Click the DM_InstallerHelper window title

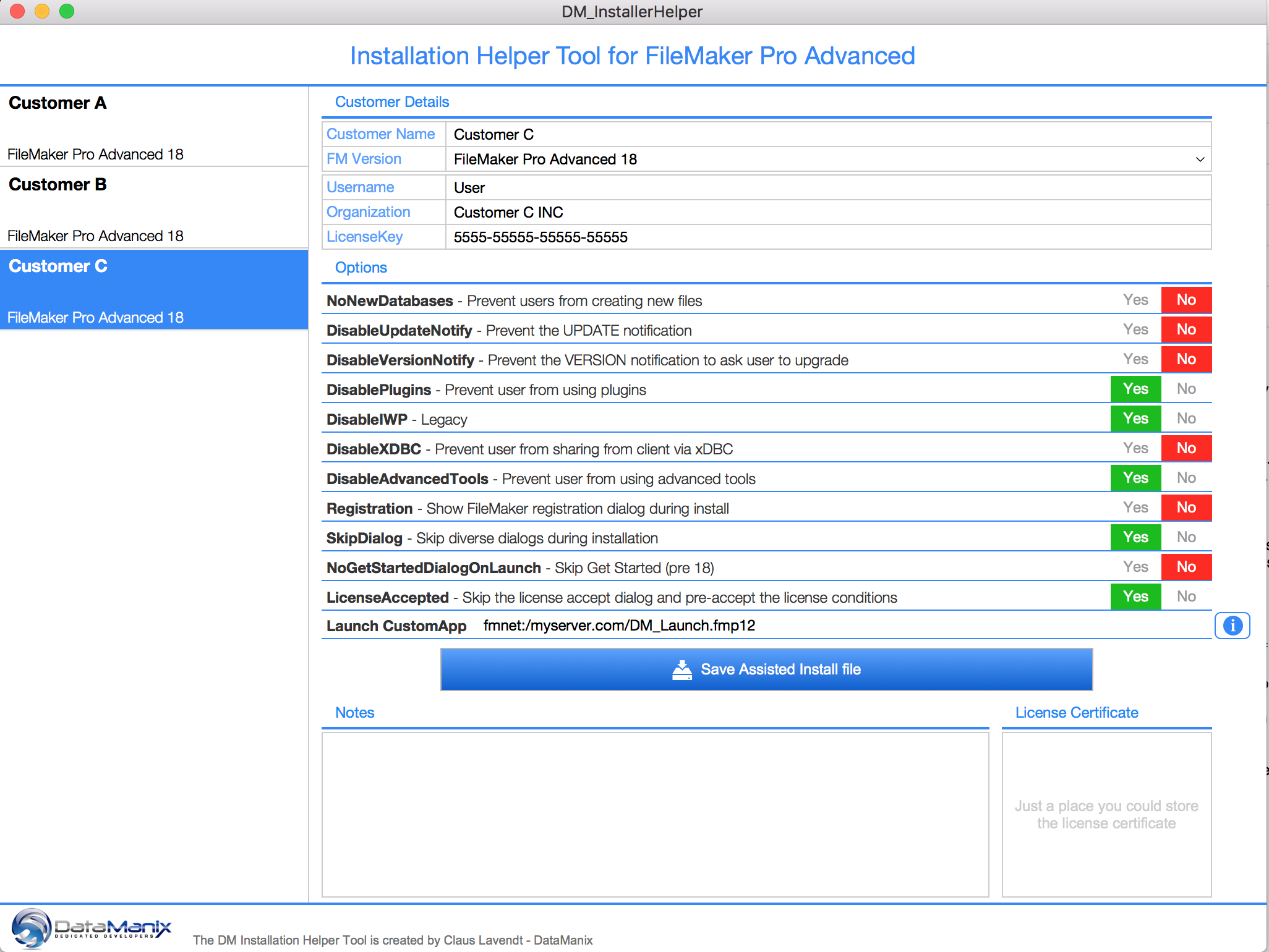[632, 12]
